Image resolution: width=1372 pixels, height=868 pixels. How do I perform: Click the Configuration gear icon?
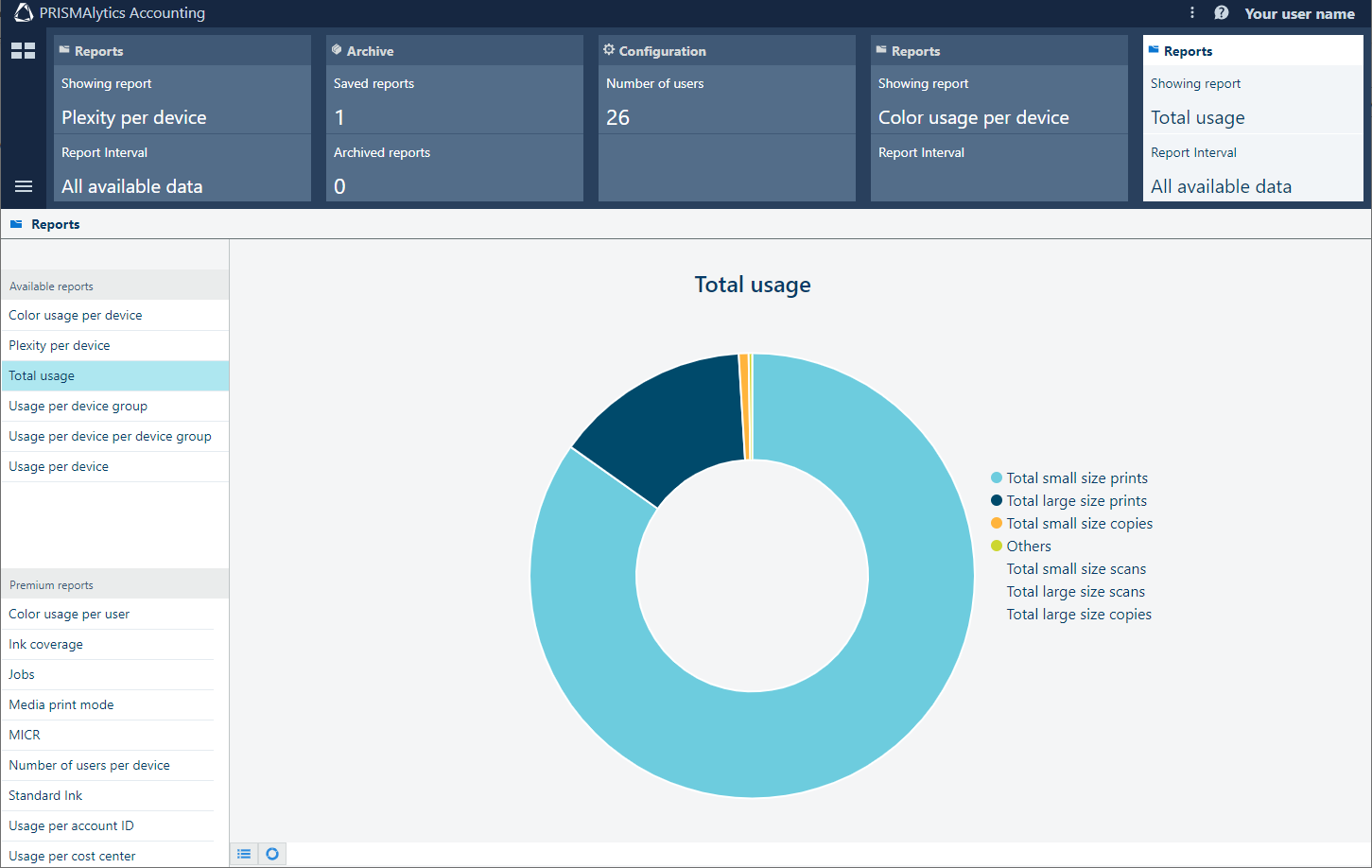point(609,50)
